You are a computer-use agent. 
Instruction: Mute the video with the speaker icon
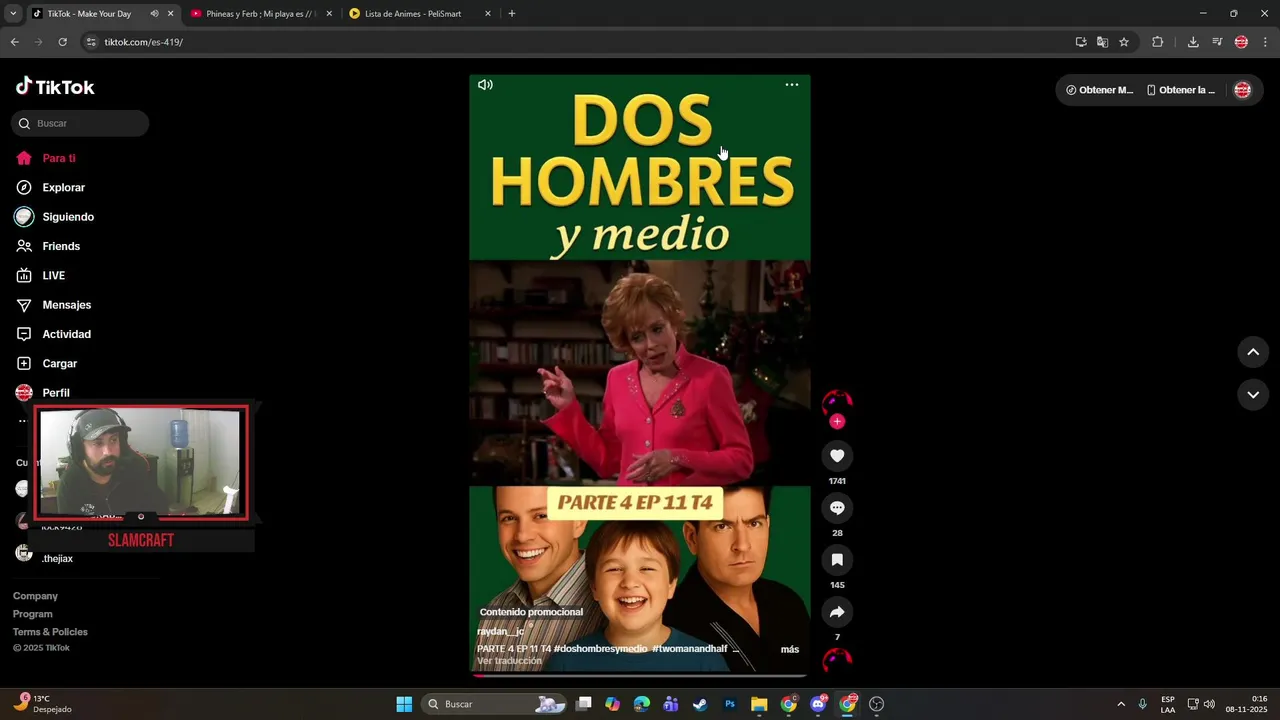tap(485, 85)
